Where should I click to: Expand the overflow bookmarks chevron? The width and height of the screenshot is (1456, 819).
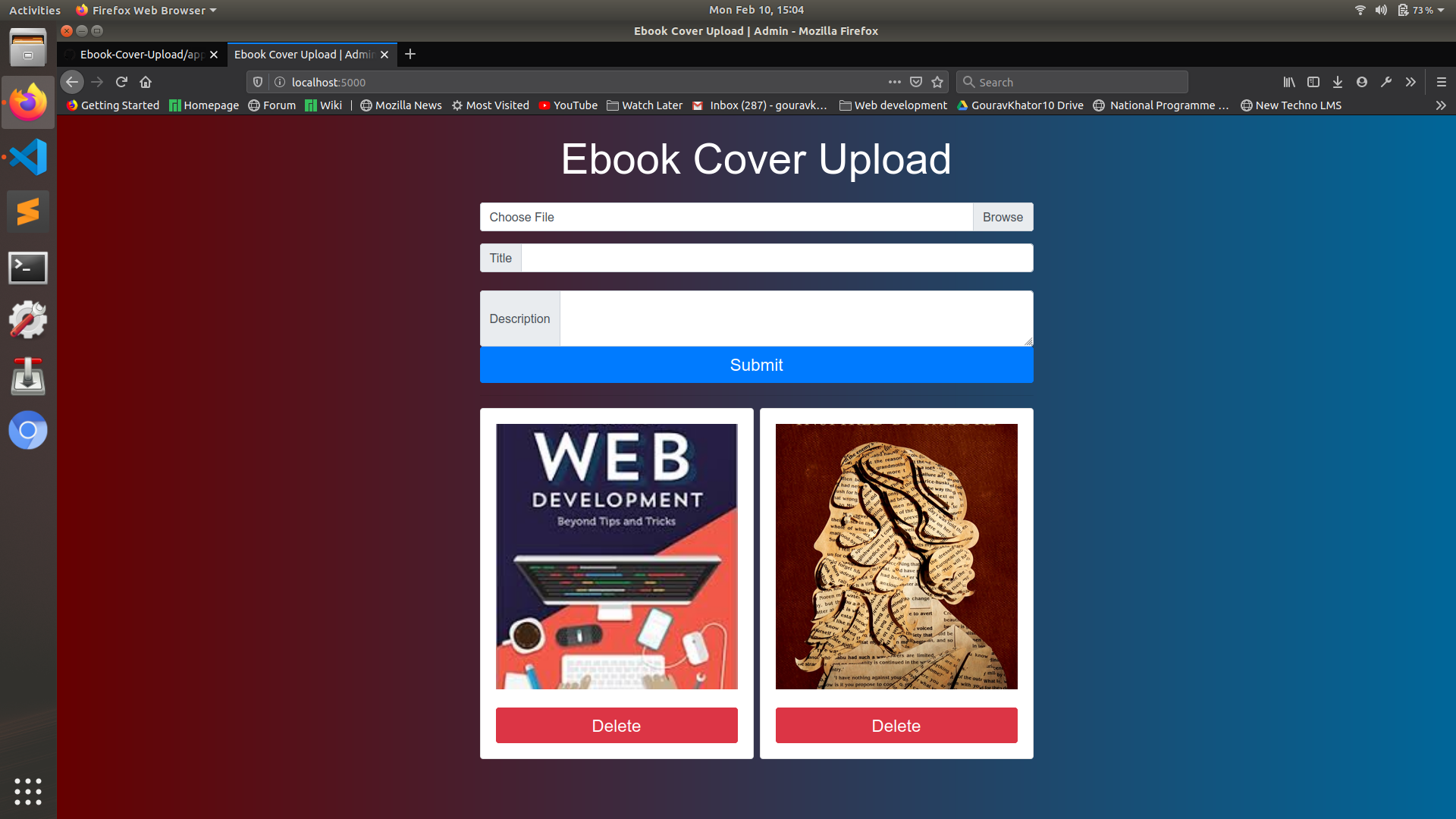point(1440,105)
